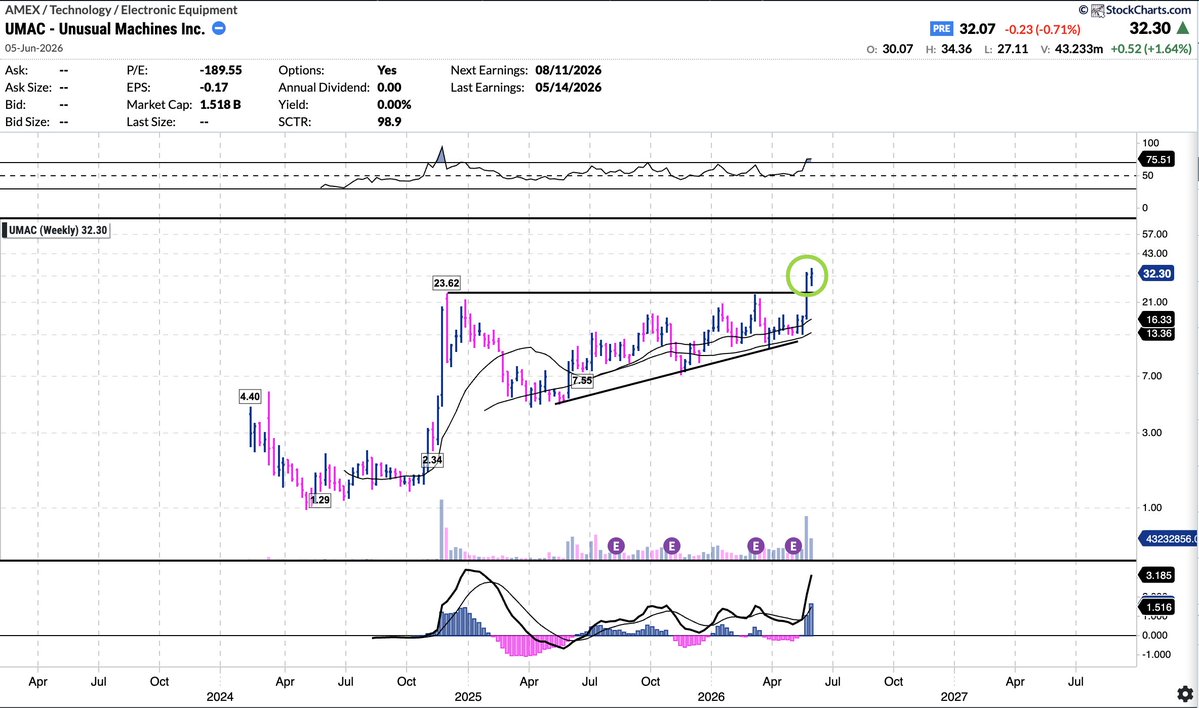Click the 2025 year label on time axis
The width and height of the screenshot is (1199, 708).
(467, 697)
